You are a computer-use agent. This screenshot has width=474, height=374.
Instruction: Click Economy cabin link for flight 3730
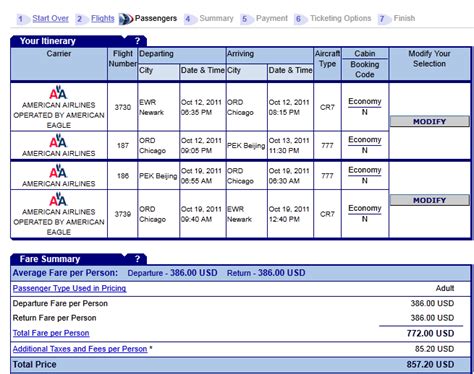(365, 101)
